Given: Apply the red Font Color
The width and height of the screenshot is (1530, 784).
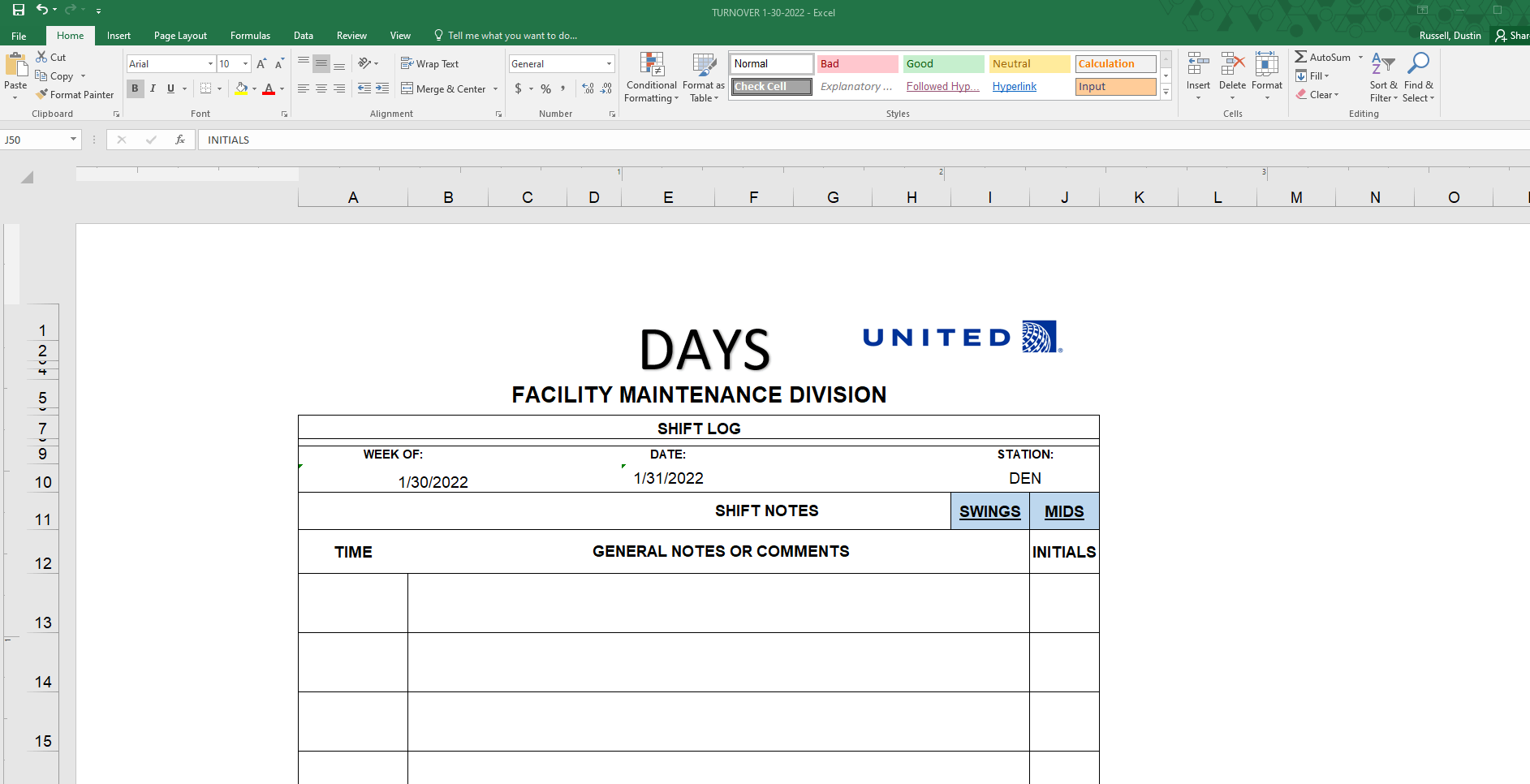Looking at the screenshot, I should 269,88.
